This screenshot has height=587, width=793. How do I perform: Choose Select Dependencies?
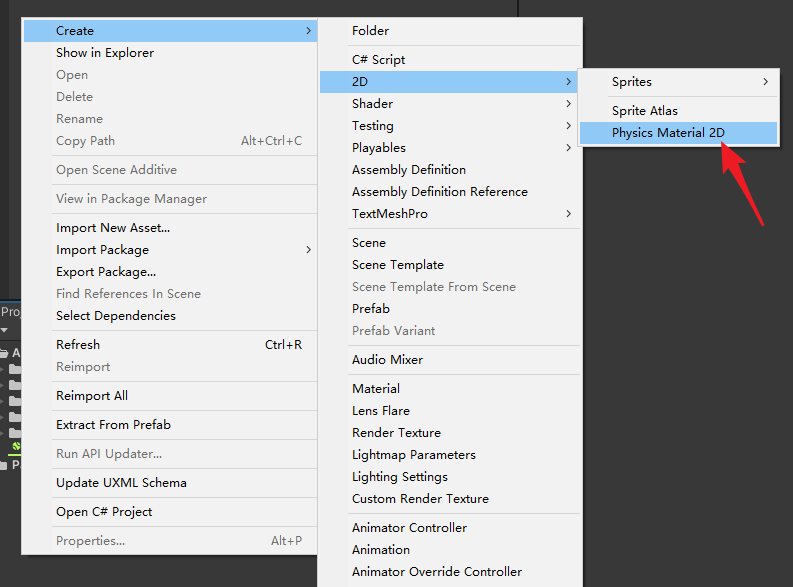(x=170, y=316)
